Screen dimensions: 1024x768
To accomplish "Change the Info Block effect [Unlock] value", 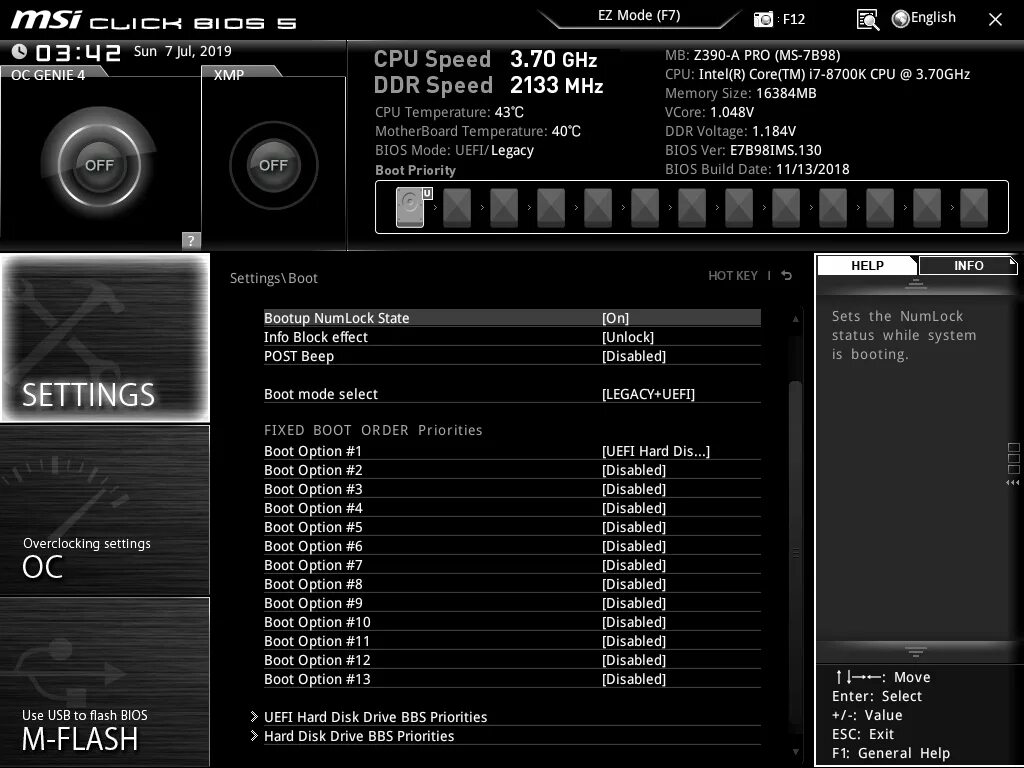I will point(628,337).
